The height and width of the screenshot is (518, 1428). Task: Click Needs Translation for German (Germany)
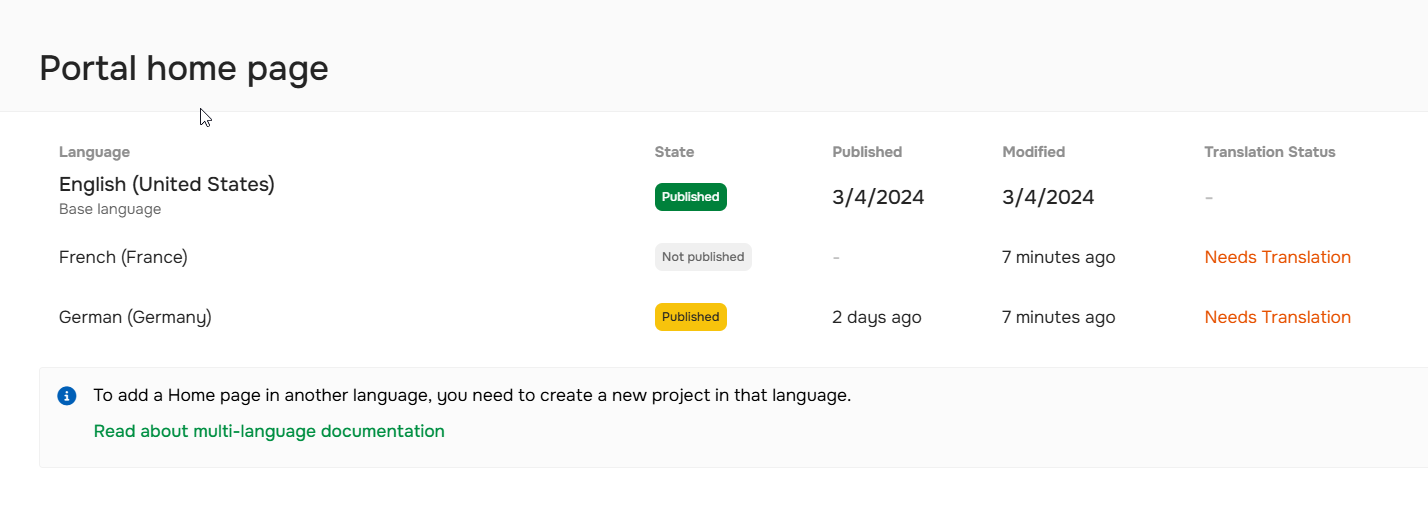(1277, 317)
